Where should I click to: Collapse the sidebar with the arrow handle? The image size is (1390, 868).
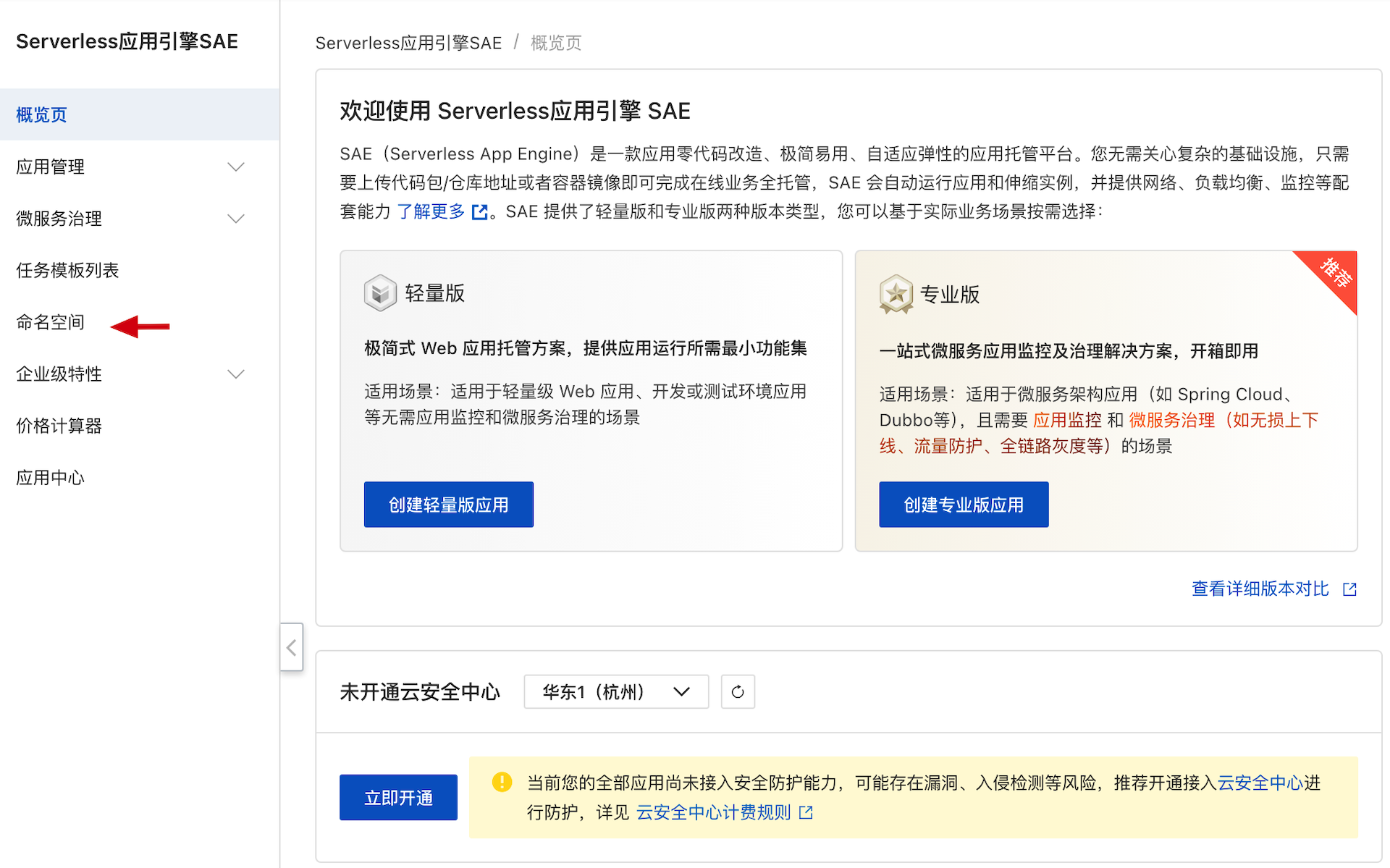pyautogui.click(x=292, y=647)
